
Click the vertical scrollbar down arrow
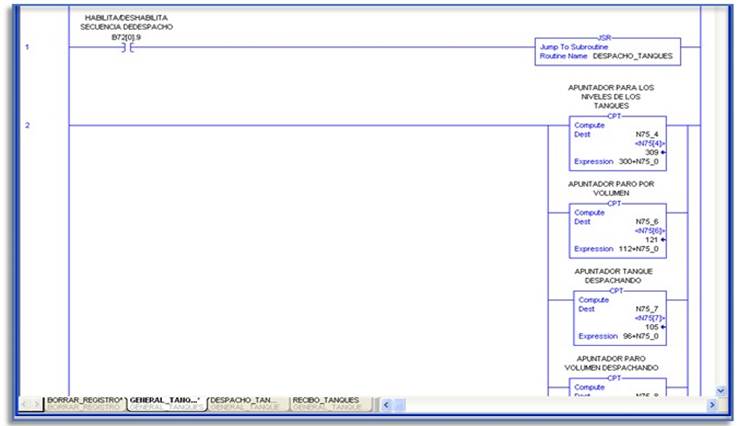[721, 391]
